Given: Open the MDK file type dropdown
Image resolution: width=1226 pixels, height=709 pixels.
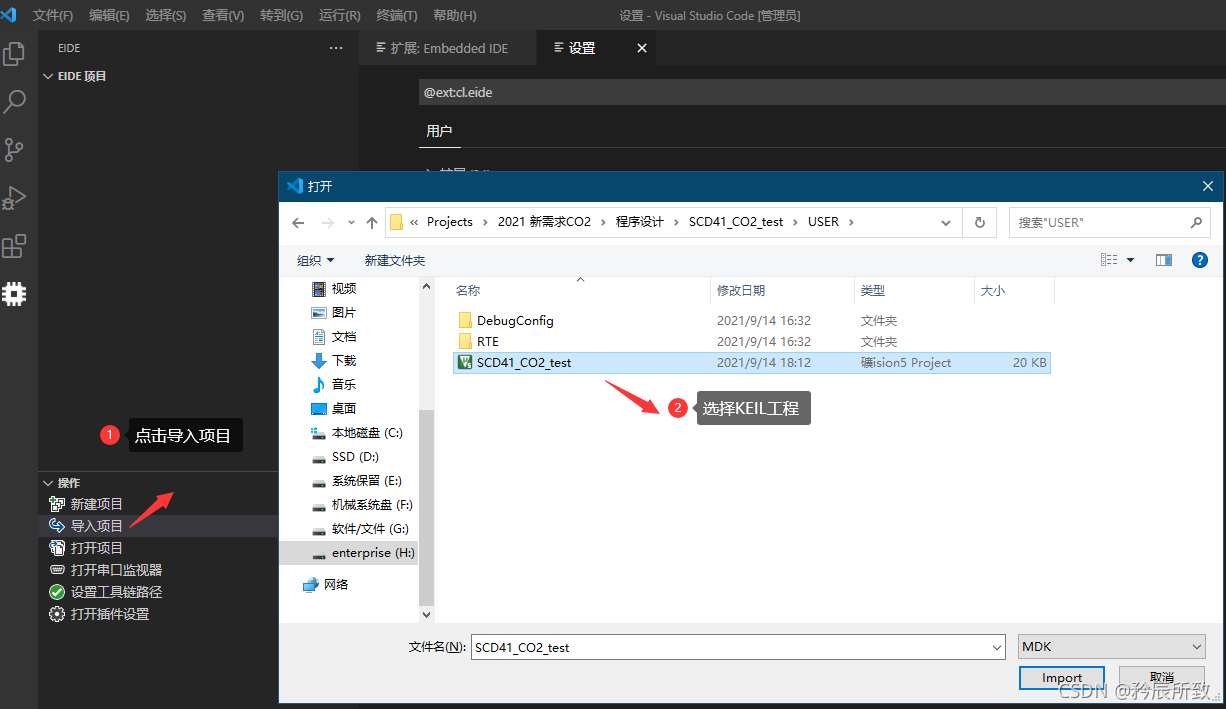Looking at the screenshot, I should click(1112, 647).
